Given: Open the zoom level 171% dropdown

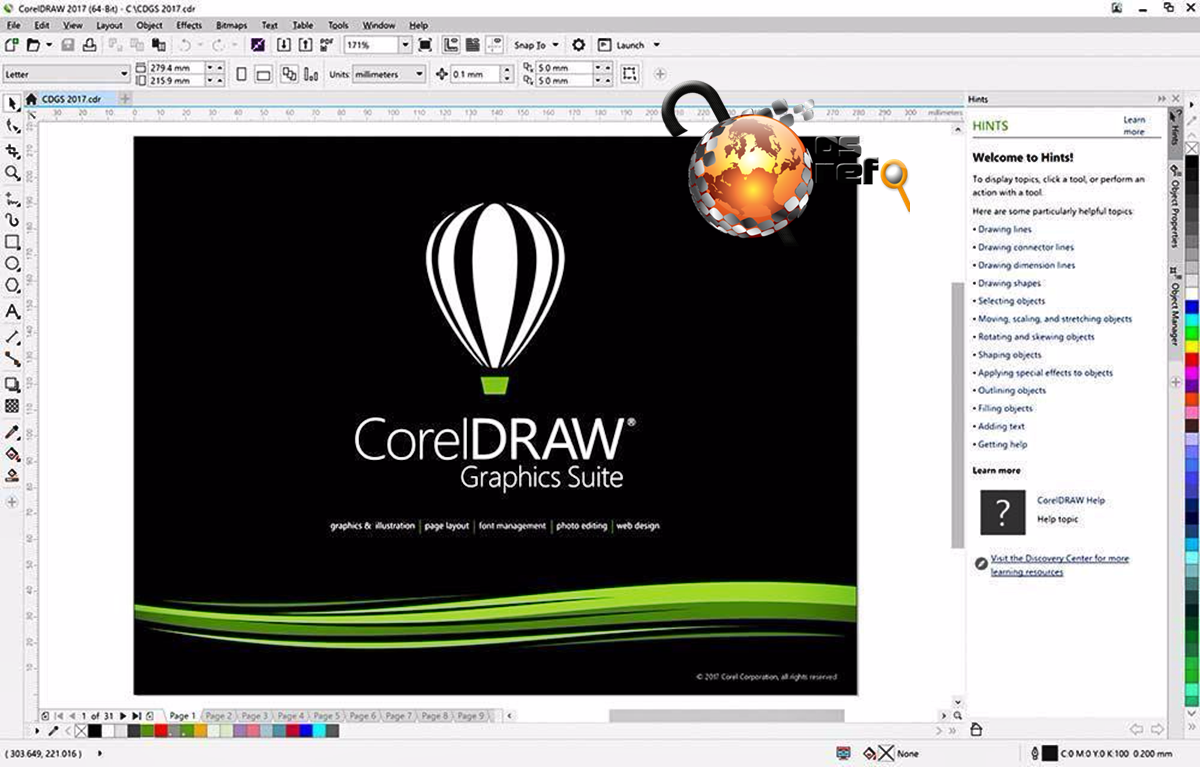Looking at the screenshot, I should (x=405, y=45).
